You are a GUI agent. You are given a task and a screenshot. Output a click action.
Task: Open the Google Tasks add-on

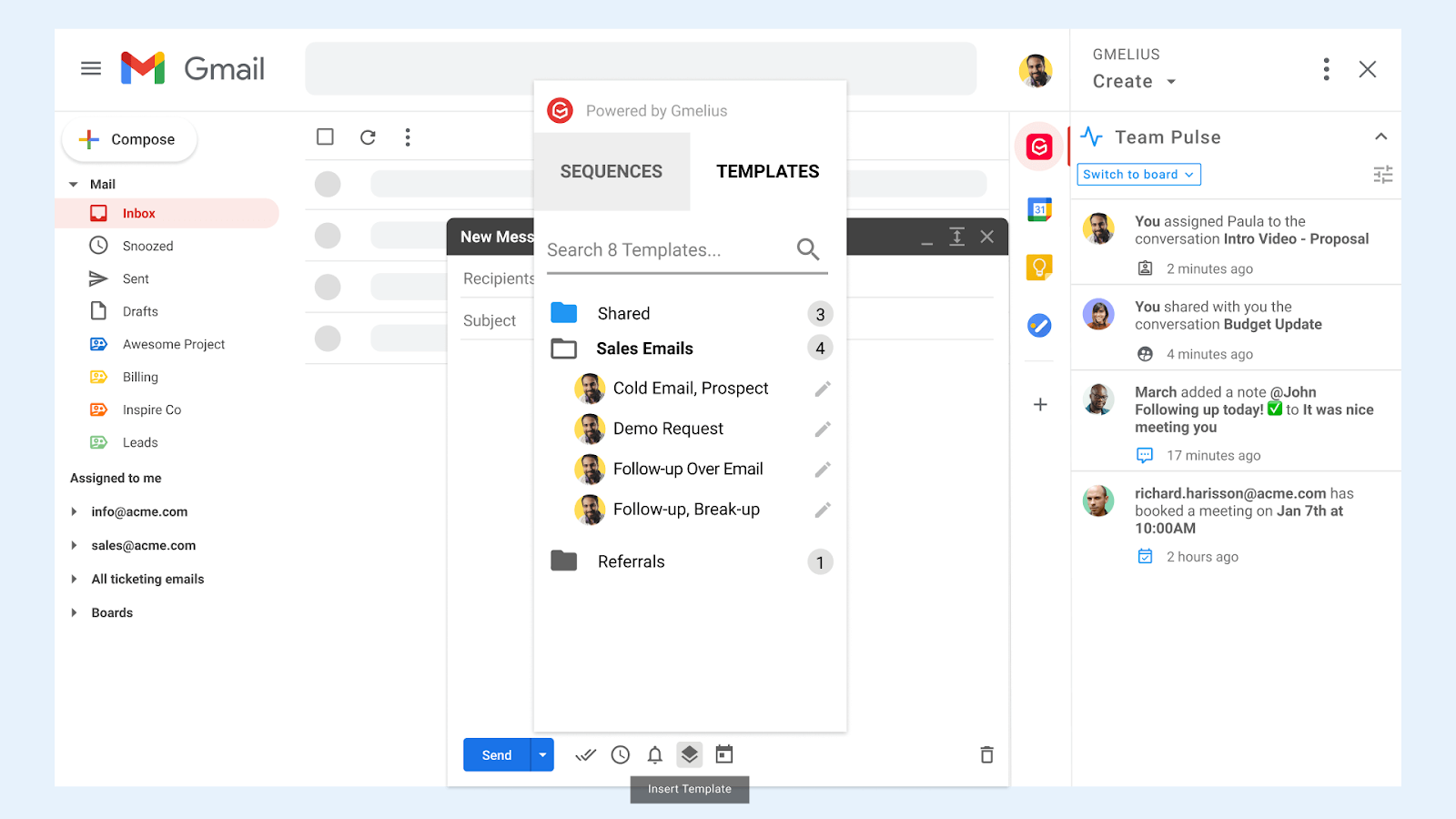(1039, 326)
